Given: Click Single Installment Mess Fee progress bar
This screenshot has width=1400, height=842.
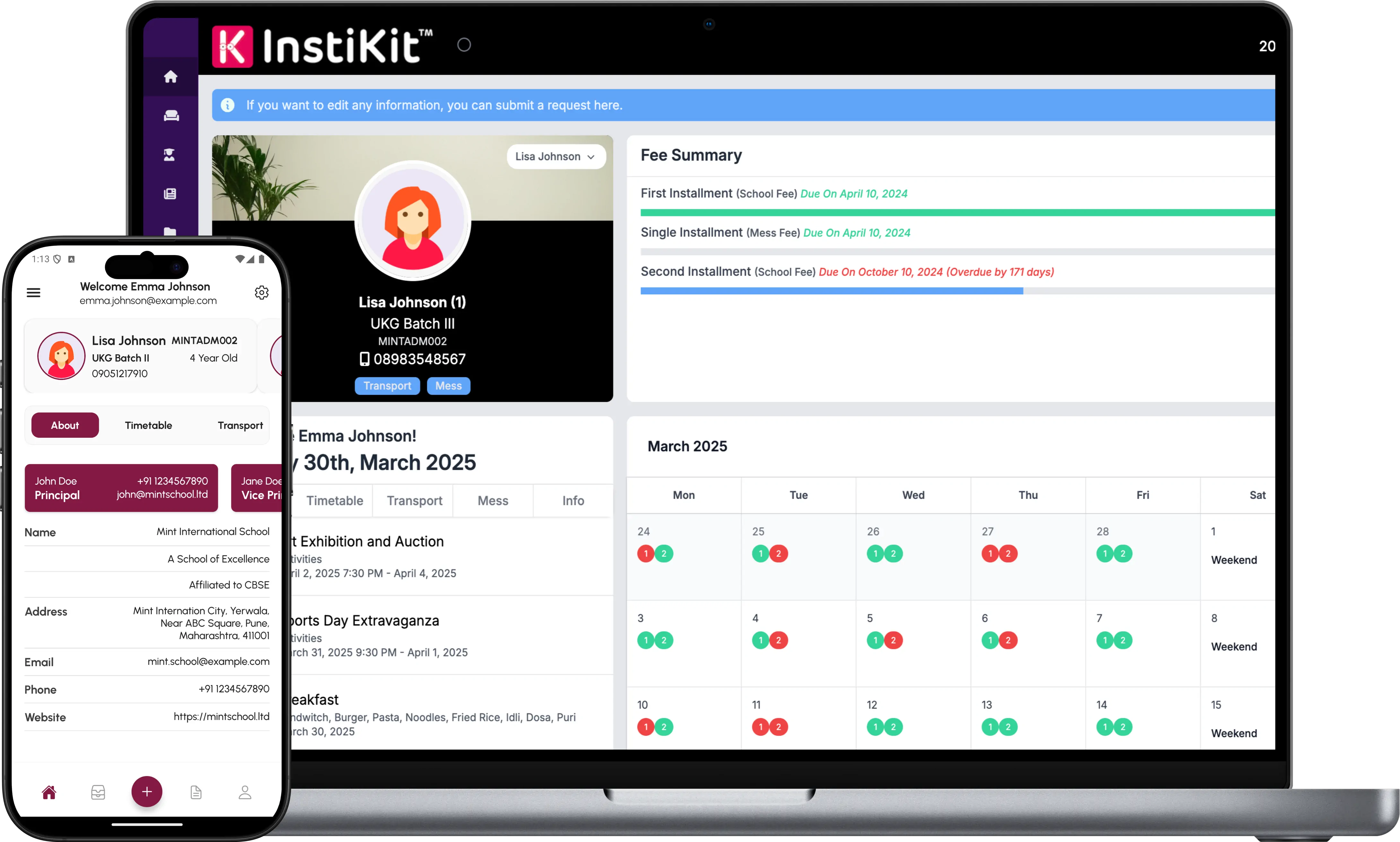Looking at the screenshot, I should [957, 252].
